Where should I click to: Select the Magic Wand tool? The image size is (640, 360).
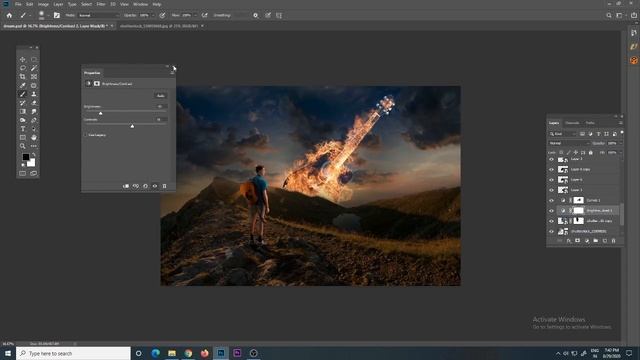point(34,68)
